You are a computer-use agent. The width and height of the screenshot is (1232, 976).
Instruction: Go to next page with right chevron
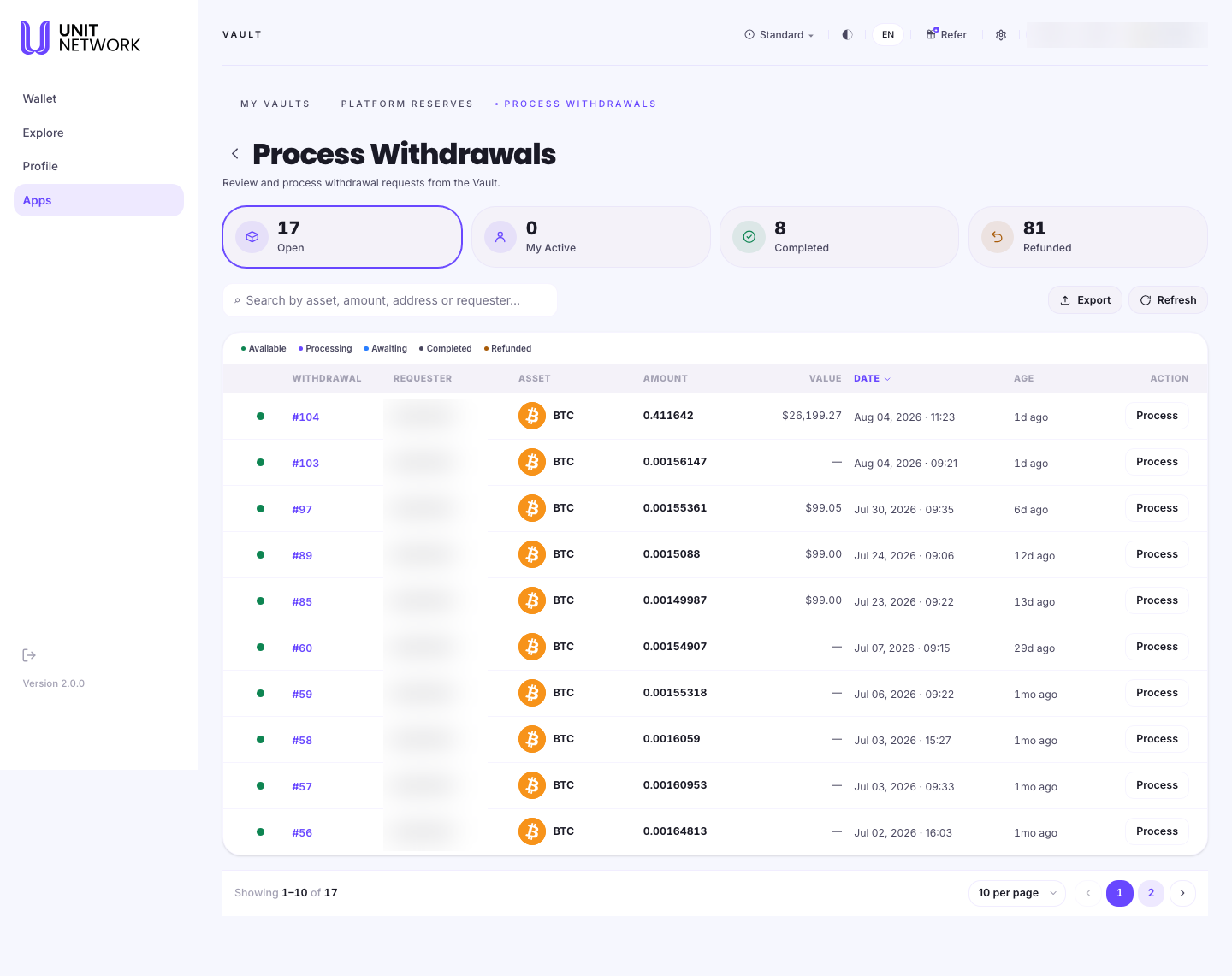click(1182, 893)
